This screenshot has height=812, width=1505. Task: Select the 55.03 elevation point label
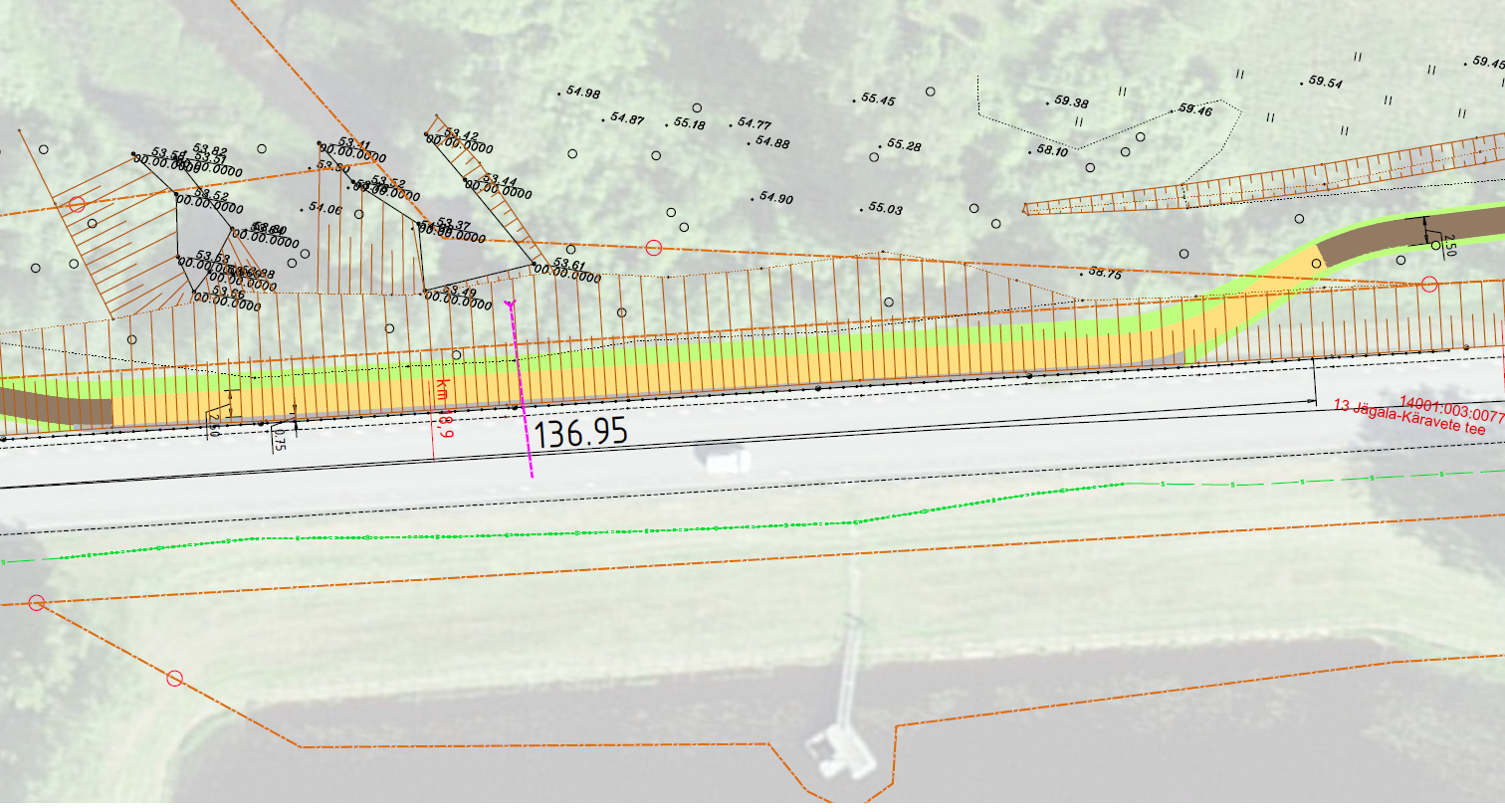(x=885, y=209)
